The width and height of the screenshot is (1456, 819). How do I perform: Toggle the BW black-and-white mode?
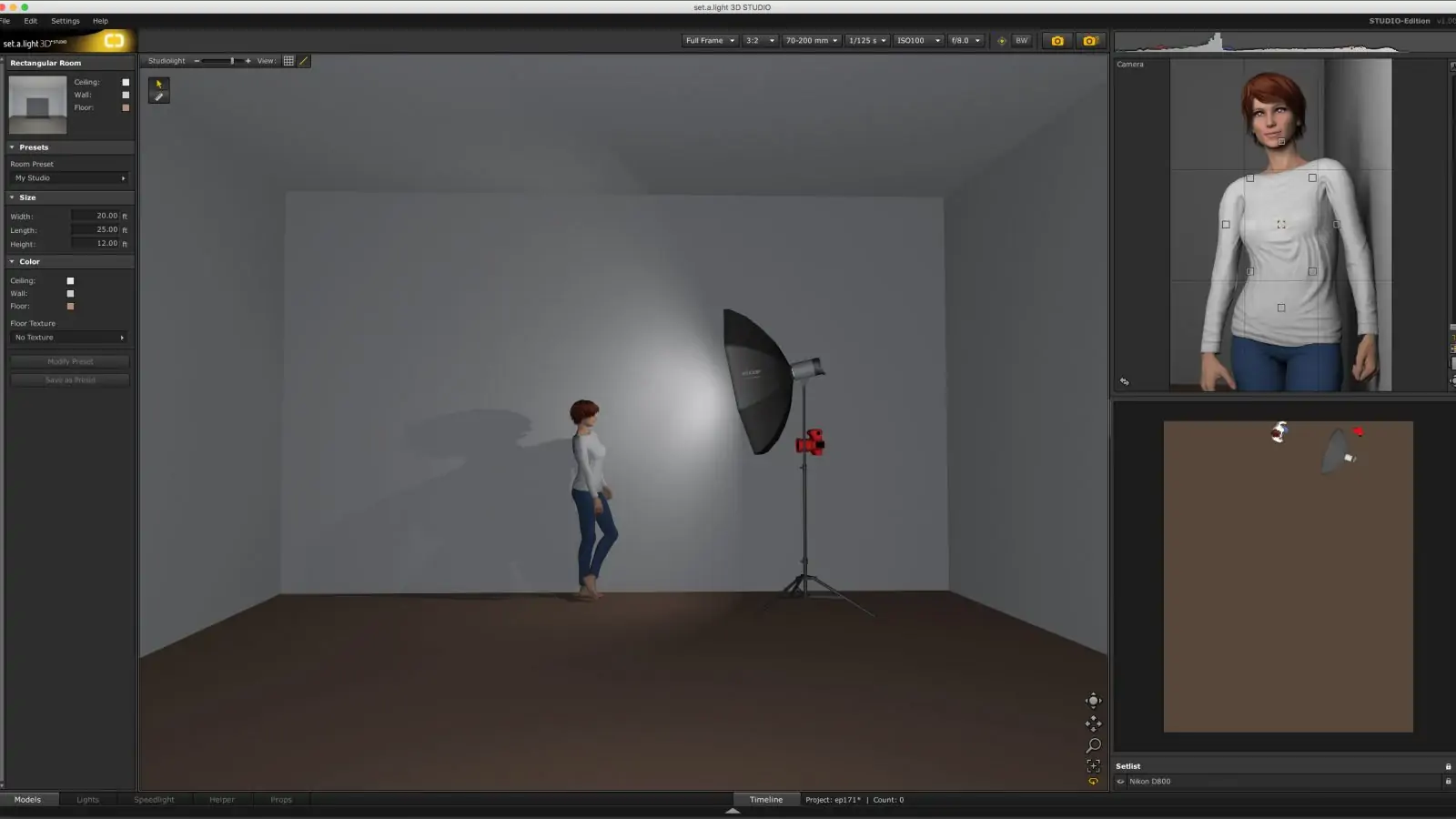click(x=1021, y=41)
